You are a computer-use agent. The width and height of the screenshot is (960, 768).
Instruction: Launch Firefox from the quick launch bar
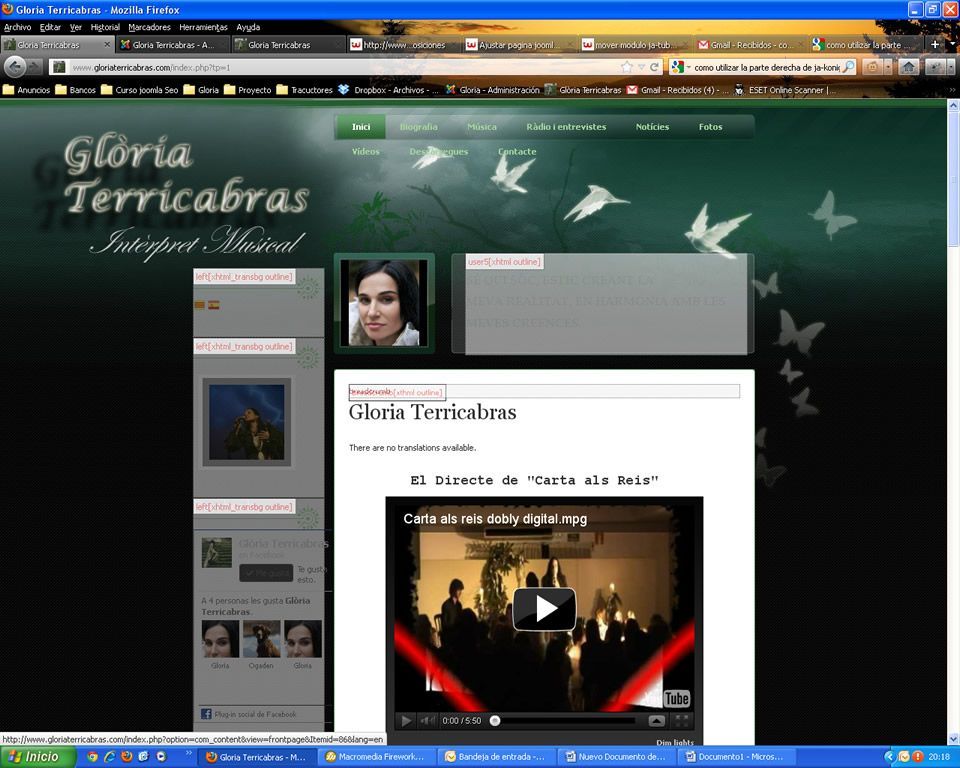[127, 756]
